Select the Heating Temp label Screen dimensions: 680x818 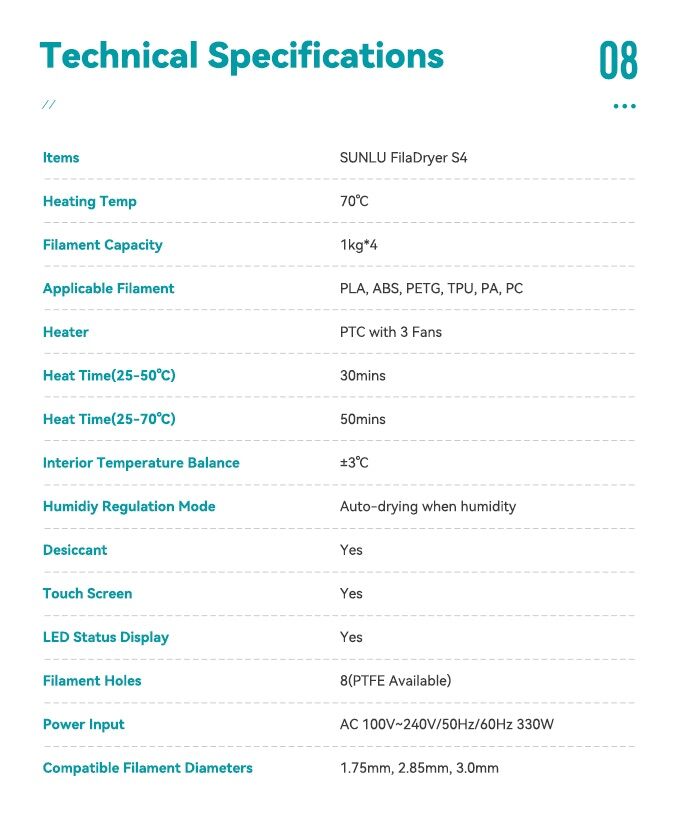(x=89, y=201)
